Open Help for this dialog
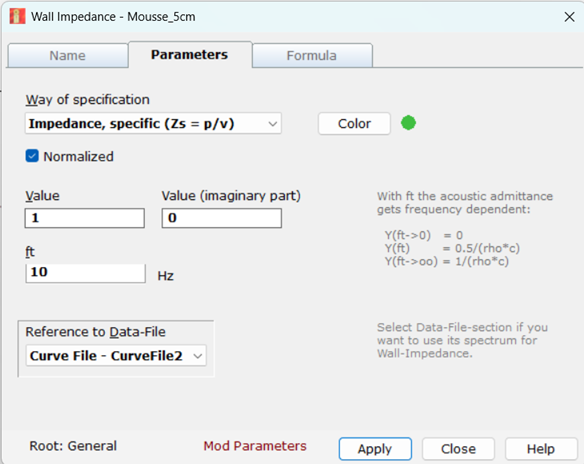584x464 pixels. [541, 449]
